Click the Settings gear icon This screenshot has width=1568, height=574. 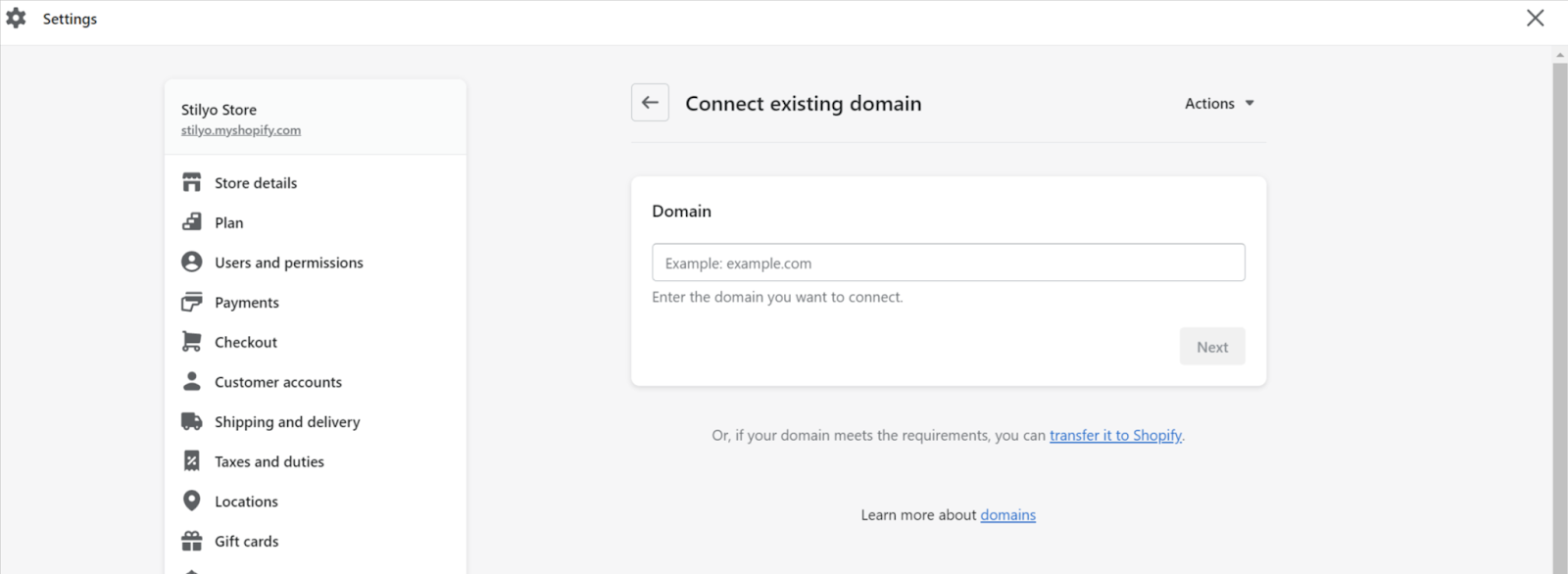[x=16, y=18]
